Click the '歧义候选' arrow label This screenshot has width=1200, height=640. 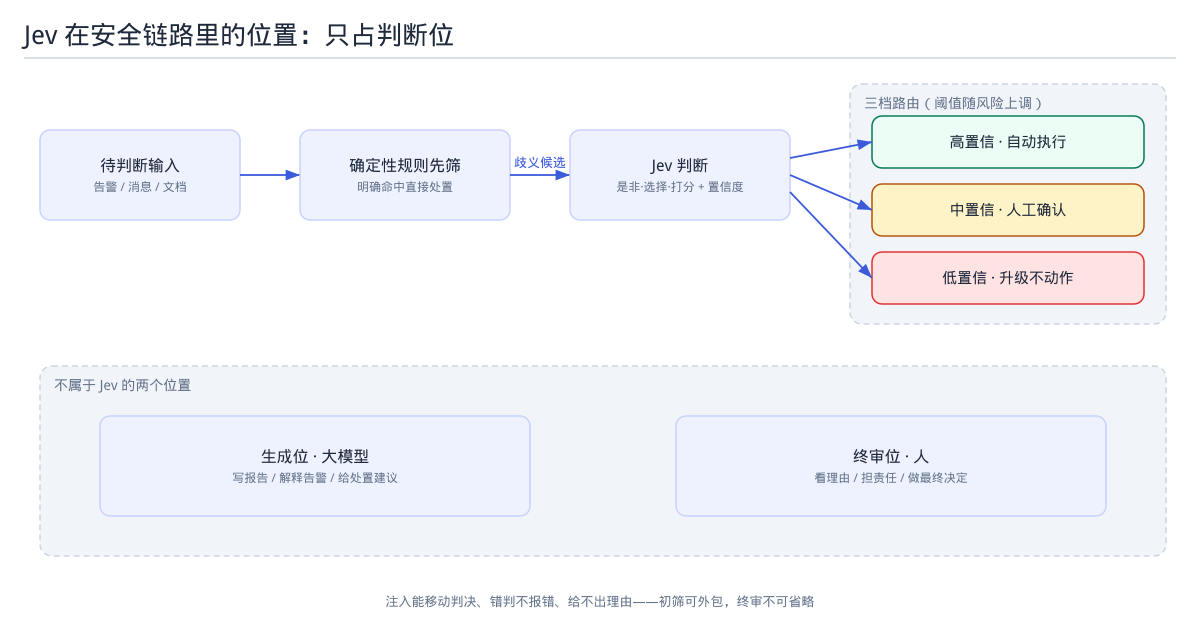coord(540,162)
